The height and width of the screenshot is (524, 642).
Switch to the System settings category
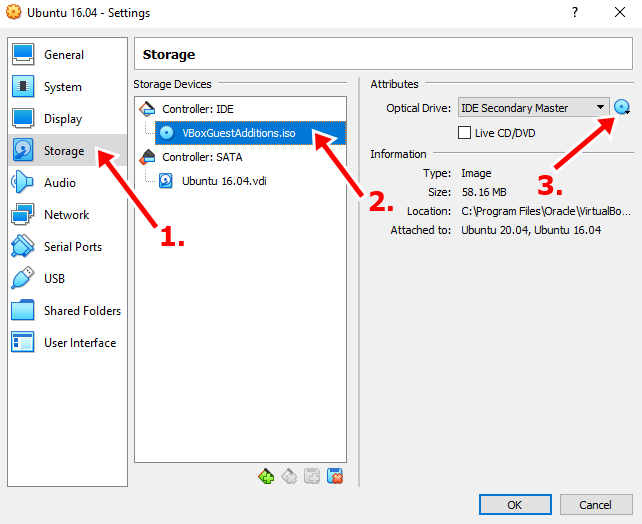coord(62,87)
